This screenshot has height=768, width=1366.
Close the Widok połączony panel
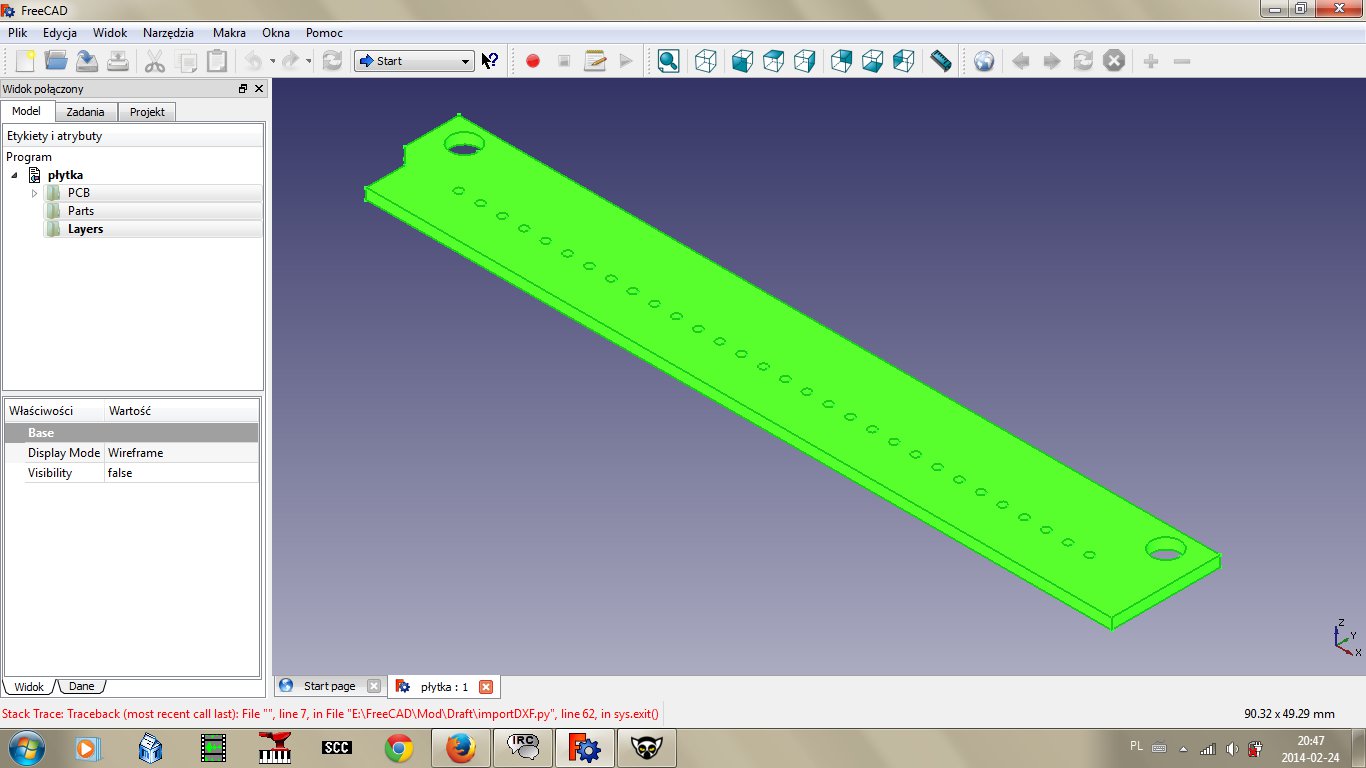click(259, 89)
